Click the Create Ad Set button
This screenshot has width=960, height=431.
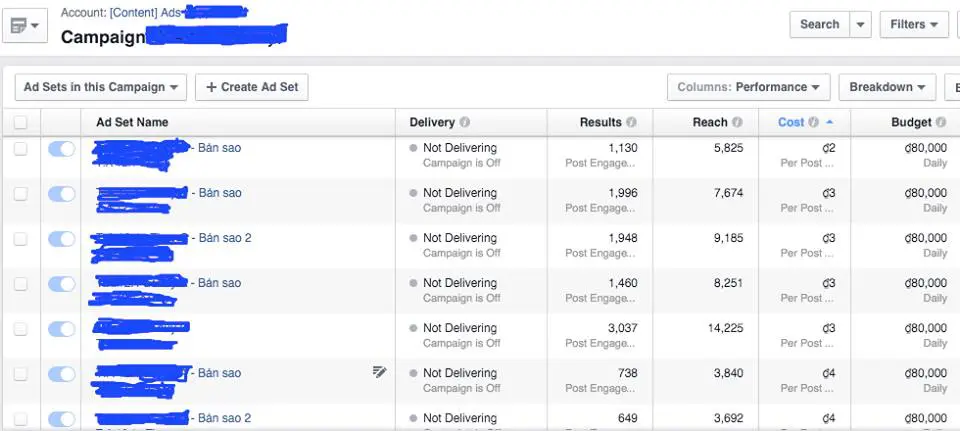pos(252,87)
